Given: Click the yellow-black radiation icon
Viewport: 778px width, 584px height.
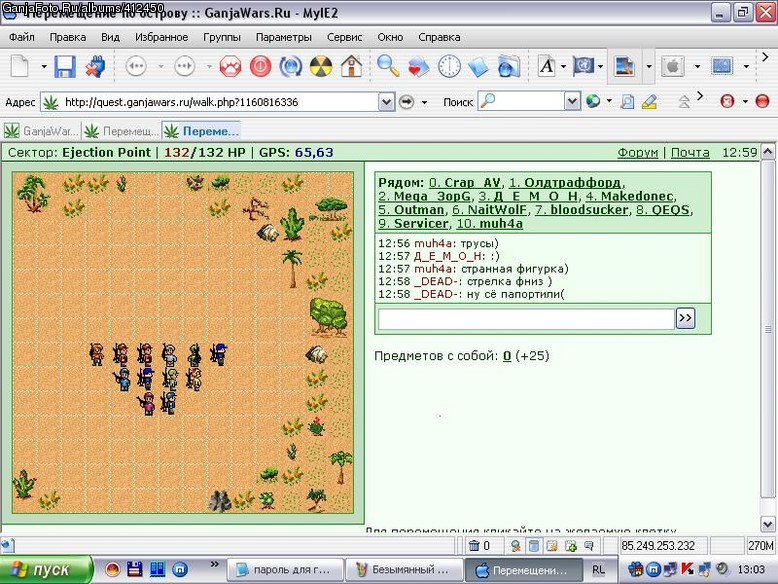Looking at the screenshot, I should point(321,66).
